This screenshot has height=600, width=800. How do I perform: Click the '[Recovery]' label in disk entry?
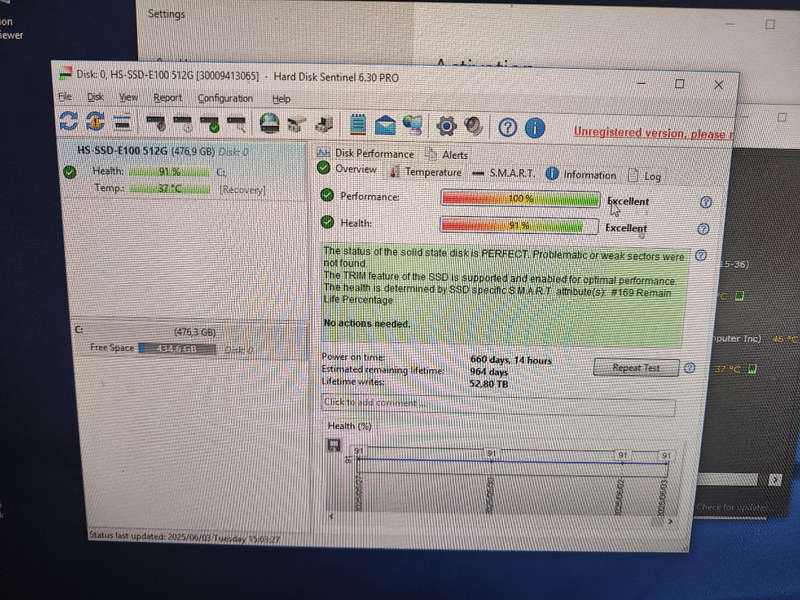pos(242,190)
